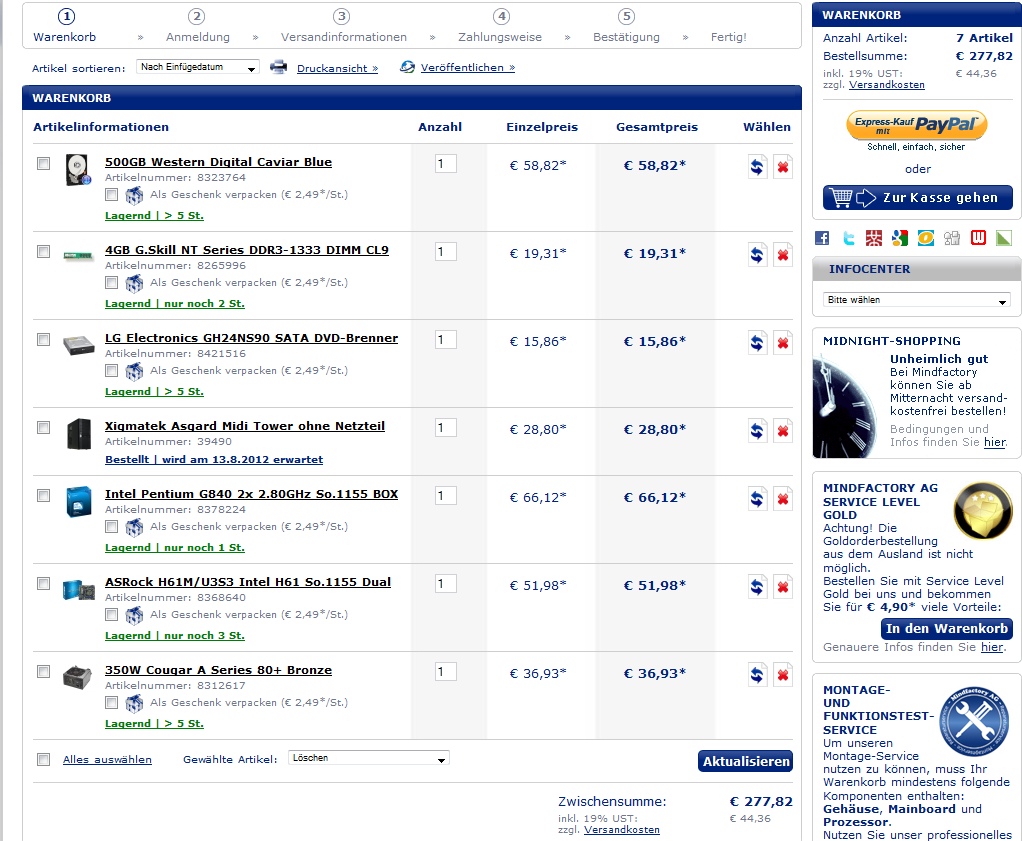Open the Midnight-Shopping hier link

coord(995,442)
